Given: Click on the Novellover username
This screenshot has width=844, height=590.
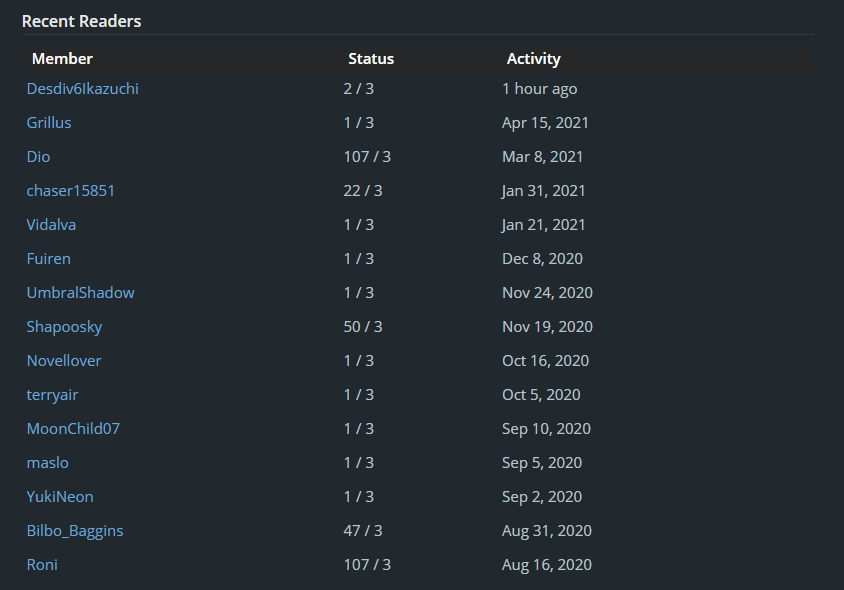Looking at the screenshot, I should [64, 361].
